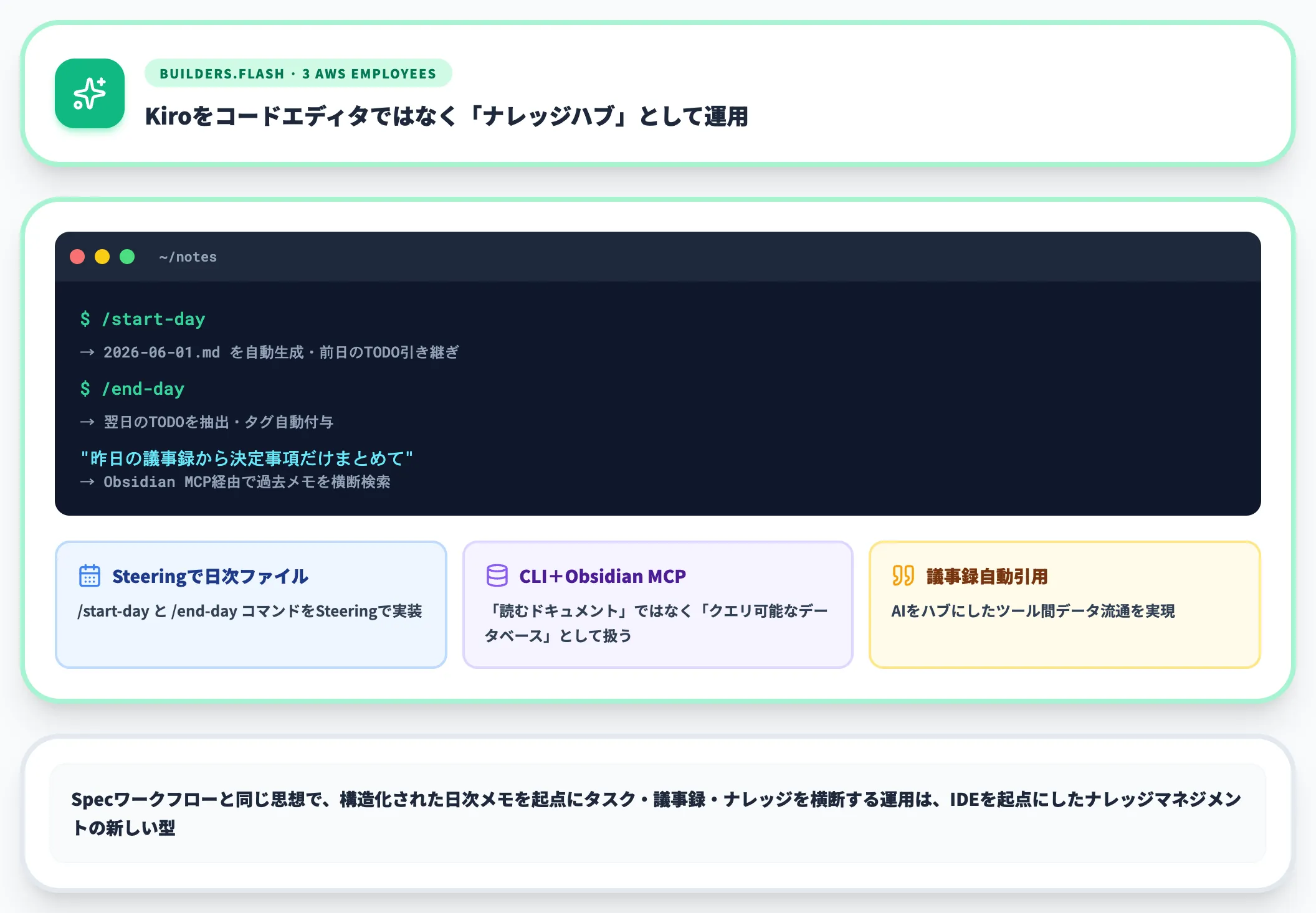Click the BUILDERS.FLASH · 3 AWS EMPLOYEES badge

298,73
